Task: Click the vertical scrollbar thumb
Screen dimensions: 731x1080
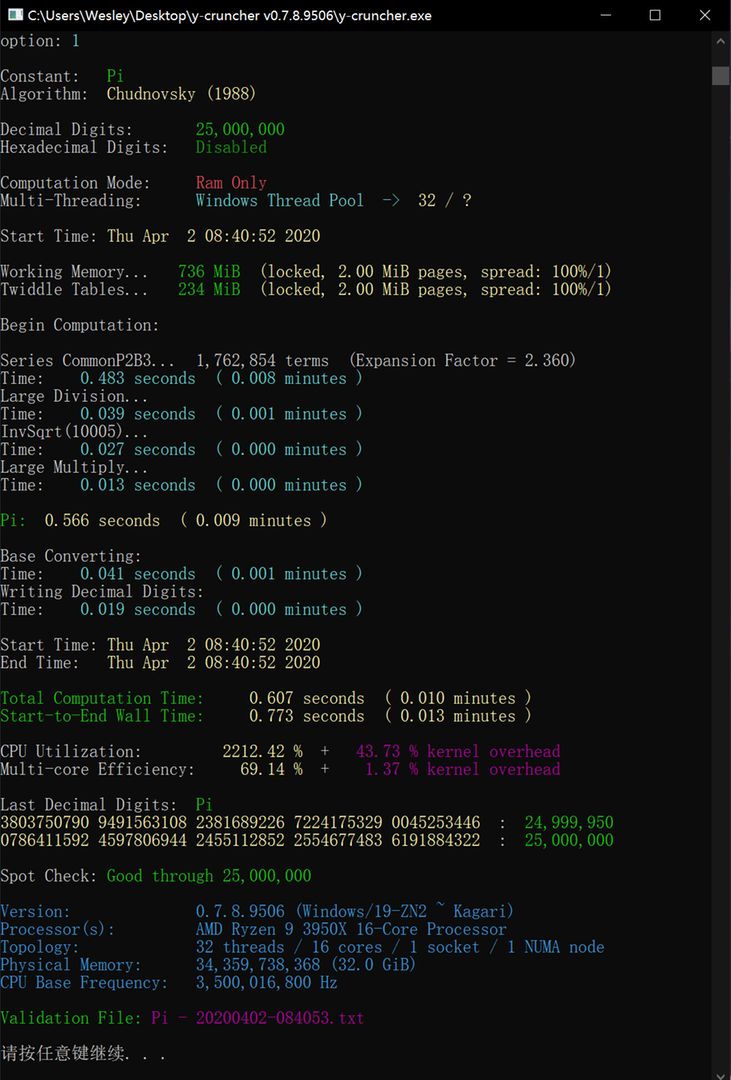Action: [721, 76]
